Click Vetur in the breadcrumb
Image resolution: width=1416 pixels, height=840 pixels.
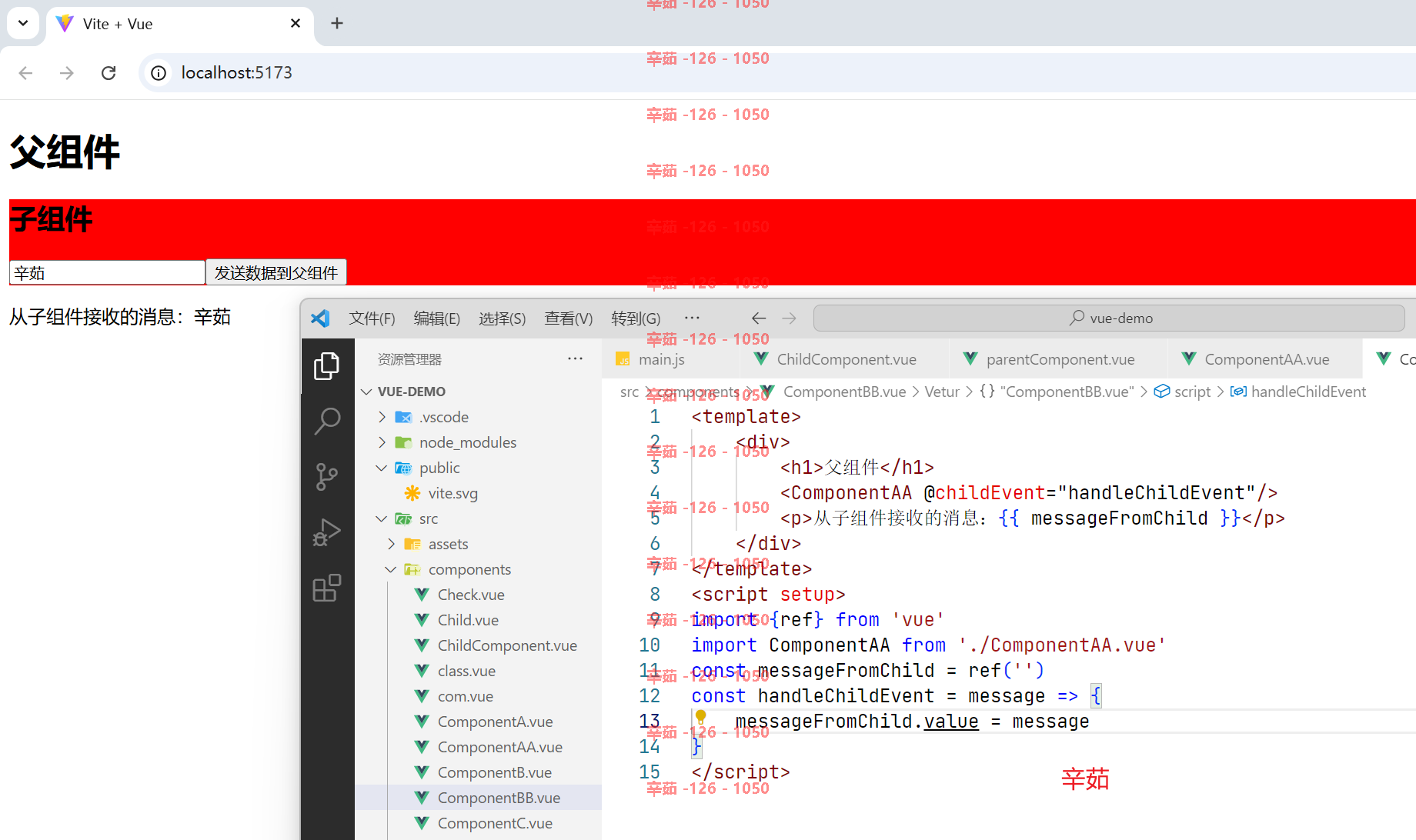[942, 392]
